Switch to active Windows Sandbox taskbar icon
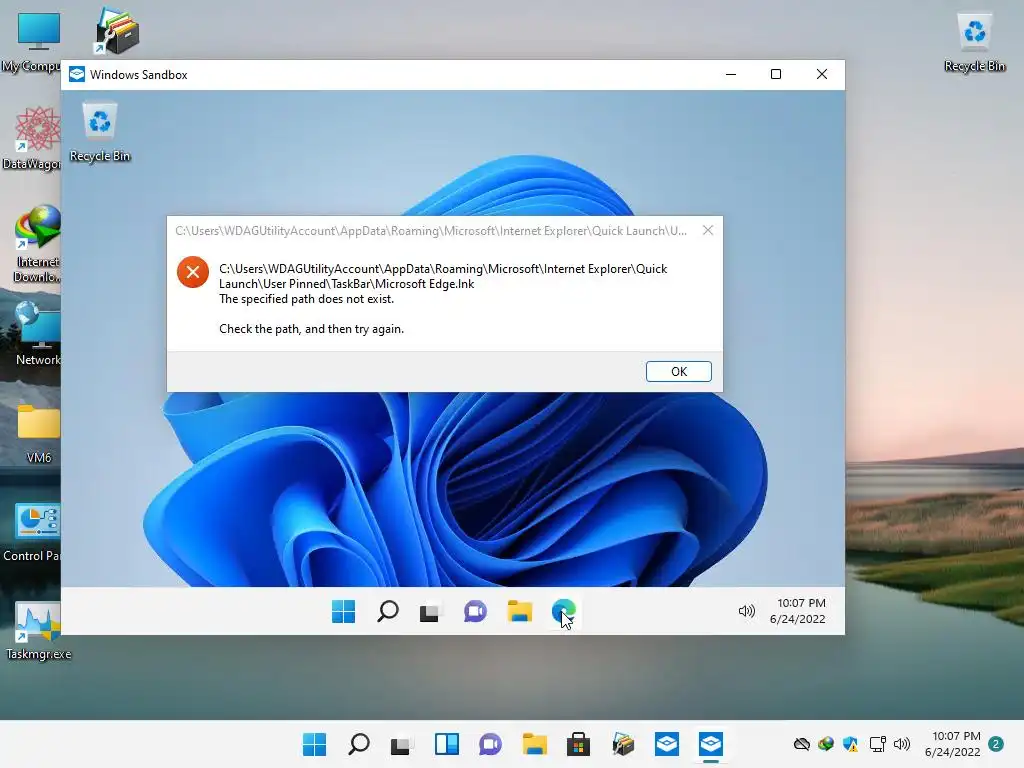Viewport: 1024px width, 768px height. [711, 744]
